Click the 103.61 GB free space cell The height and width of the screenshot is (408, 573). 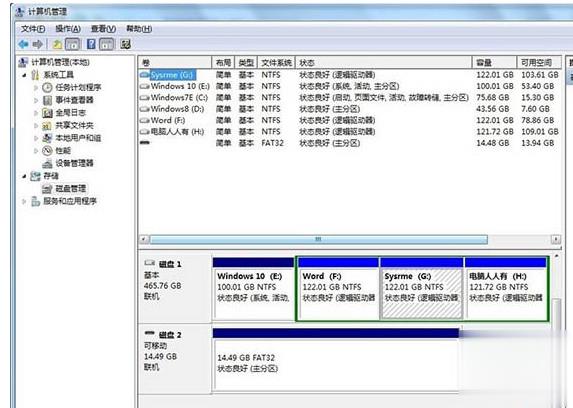pyautogui.click(x=539, y=75)
